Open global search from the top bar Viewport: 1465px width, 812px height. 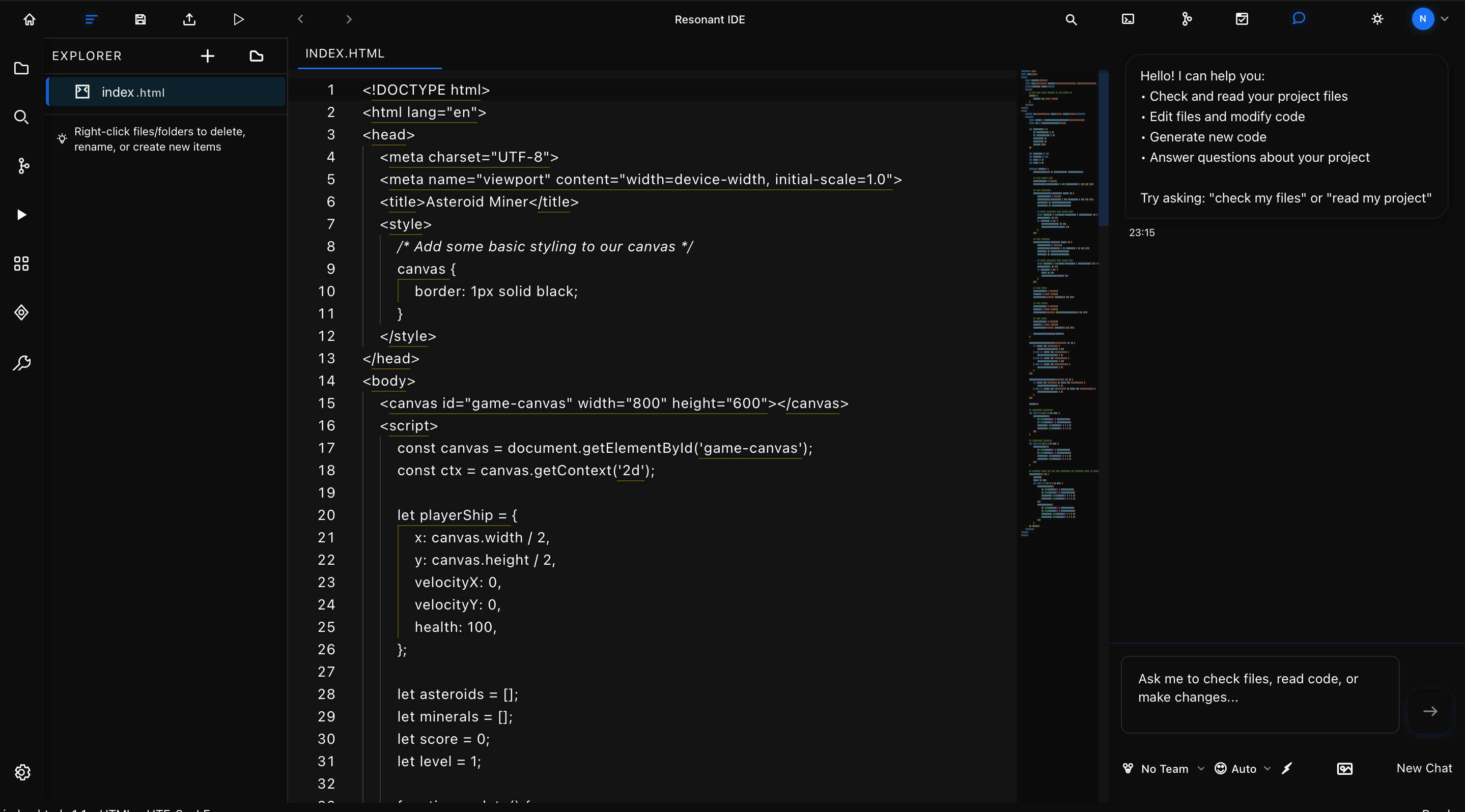pyautogui.click(x=1072, y=19)
